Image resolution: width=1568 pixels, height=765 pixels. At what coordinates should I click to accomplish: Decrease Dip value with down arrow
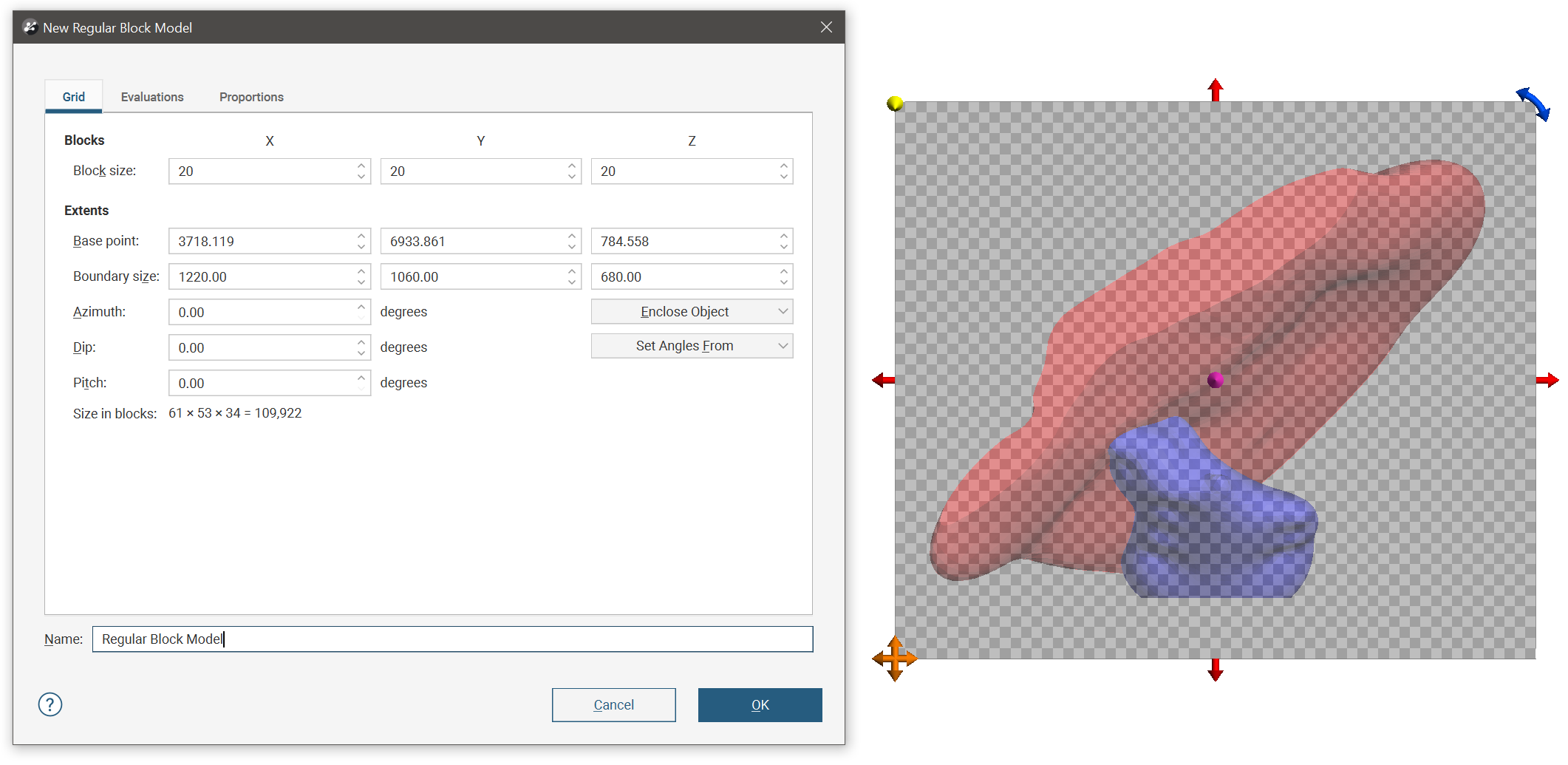click(x=361, y=353)
